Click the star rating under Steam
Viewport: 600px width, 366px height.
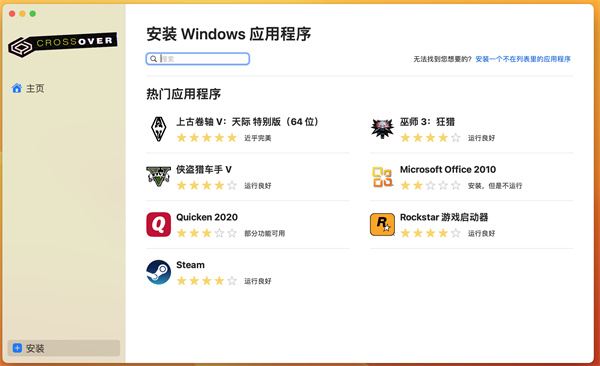tap(207, 281)
